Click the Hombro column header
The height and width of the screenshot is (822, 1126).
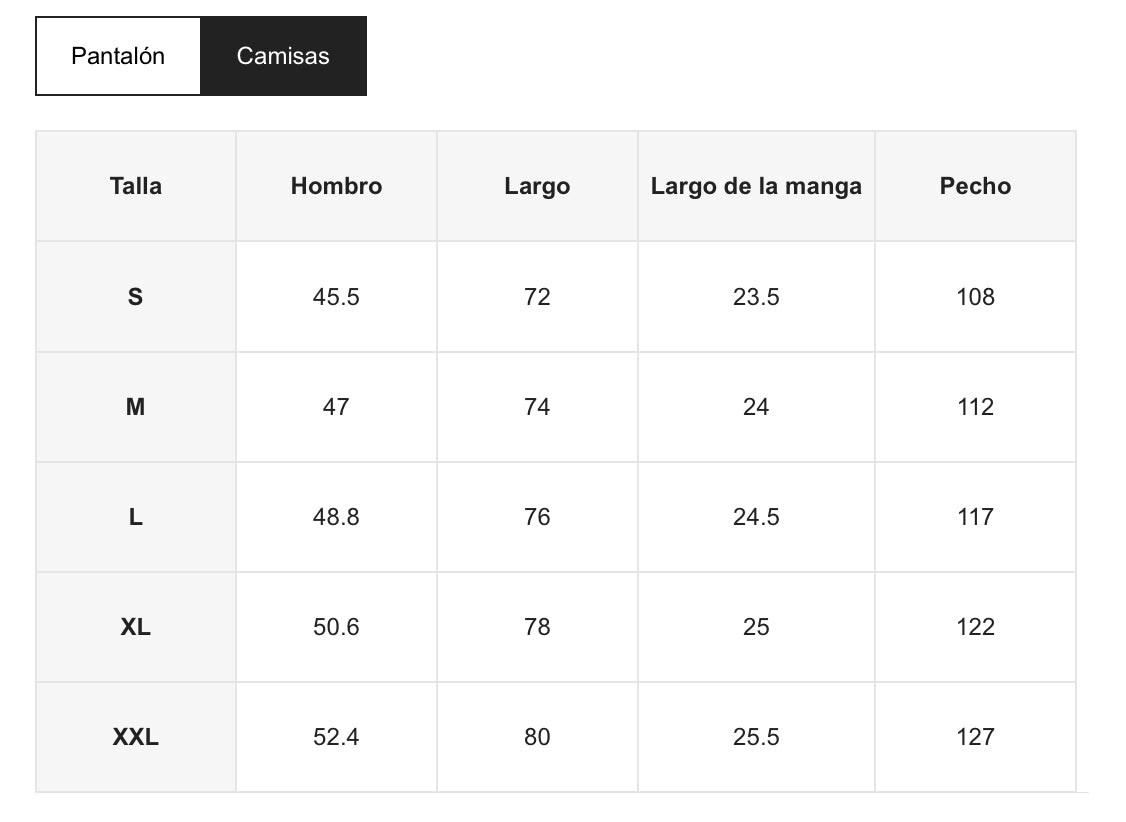(x=336, y=186)
